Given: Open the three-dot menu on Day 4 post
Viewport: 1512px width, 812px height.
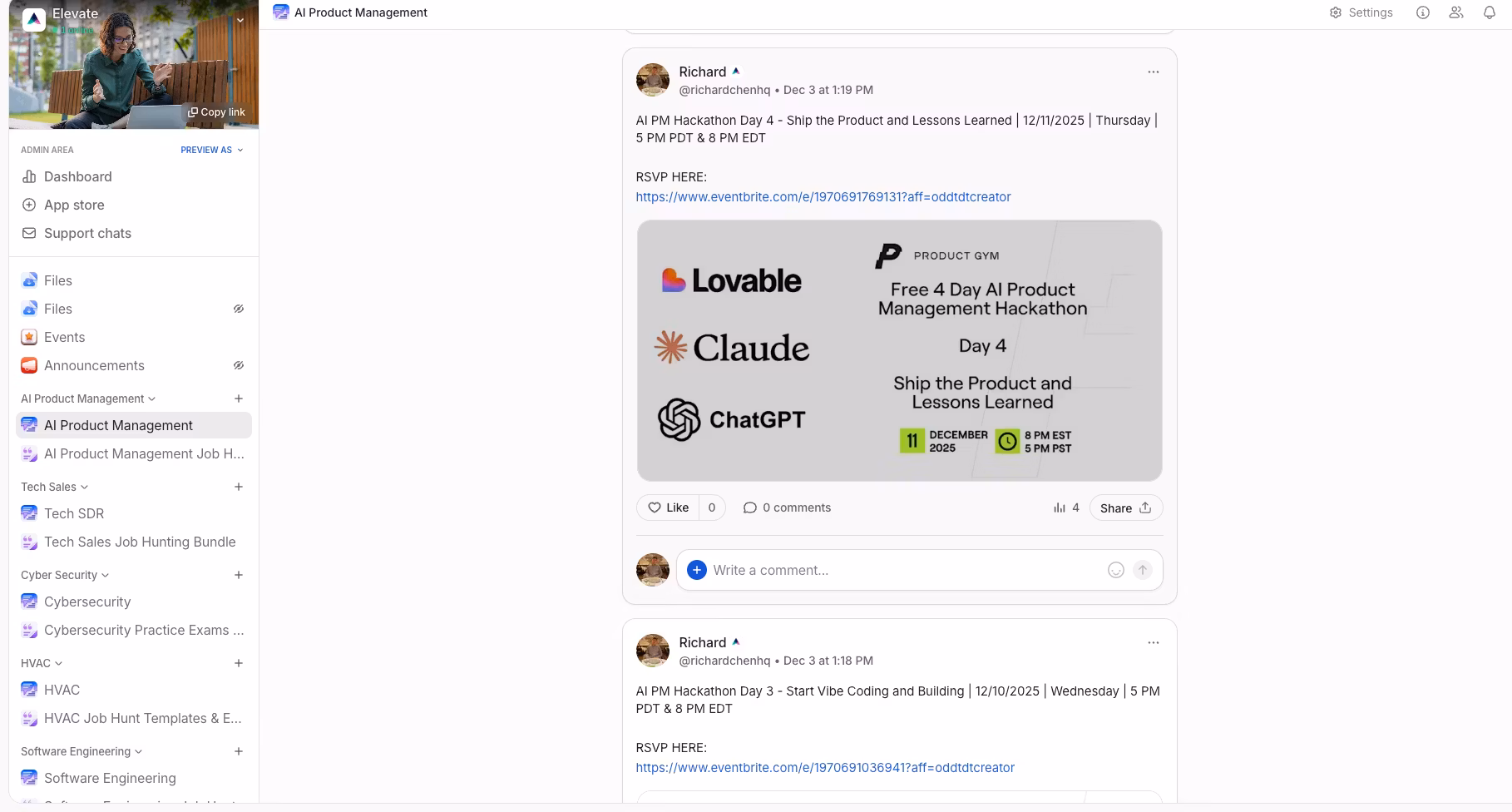Looking at the screenshot, I should pos(1153,72).
